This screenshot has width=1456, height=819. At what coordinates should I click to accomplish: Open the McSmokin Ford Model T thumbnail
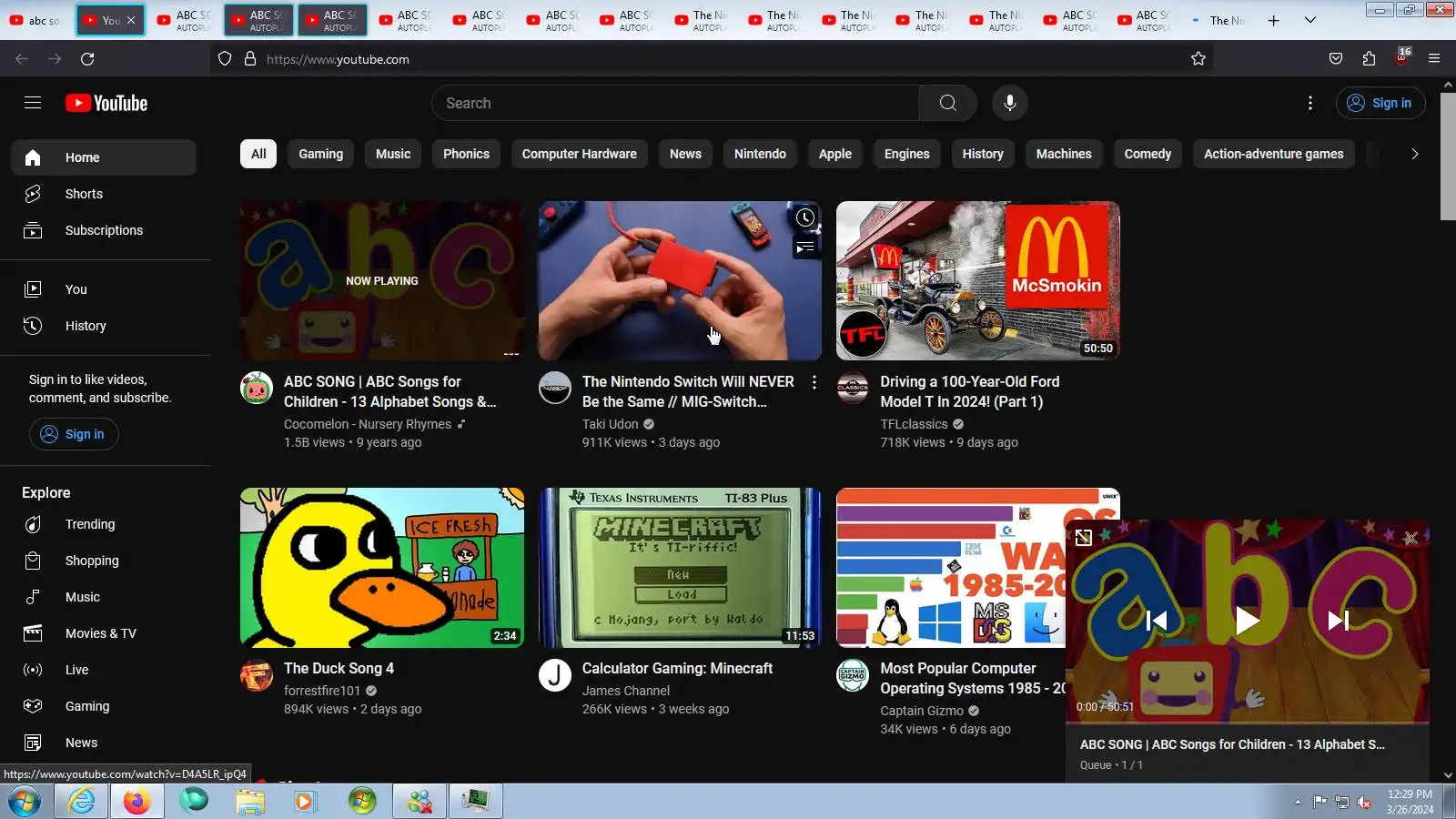pyautogui.click(x=978, y=280)
